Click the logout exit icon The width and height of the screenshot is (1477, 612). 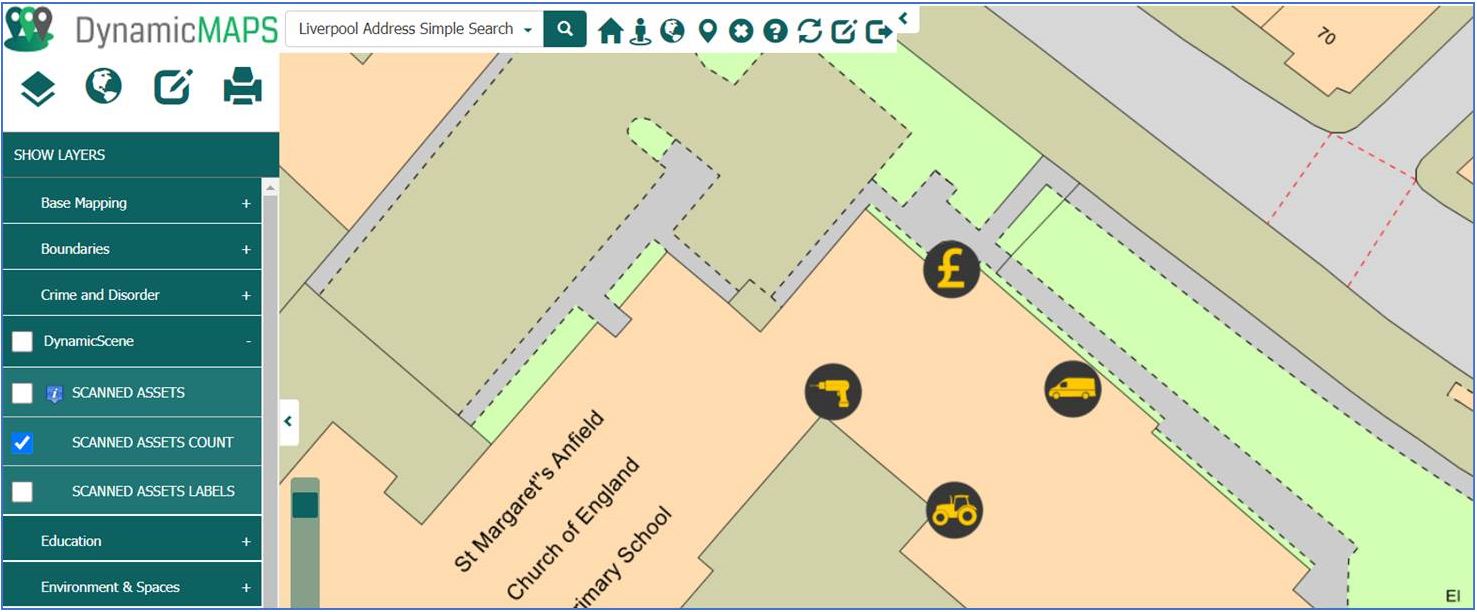pyautogui.click(x=878, y=31)
